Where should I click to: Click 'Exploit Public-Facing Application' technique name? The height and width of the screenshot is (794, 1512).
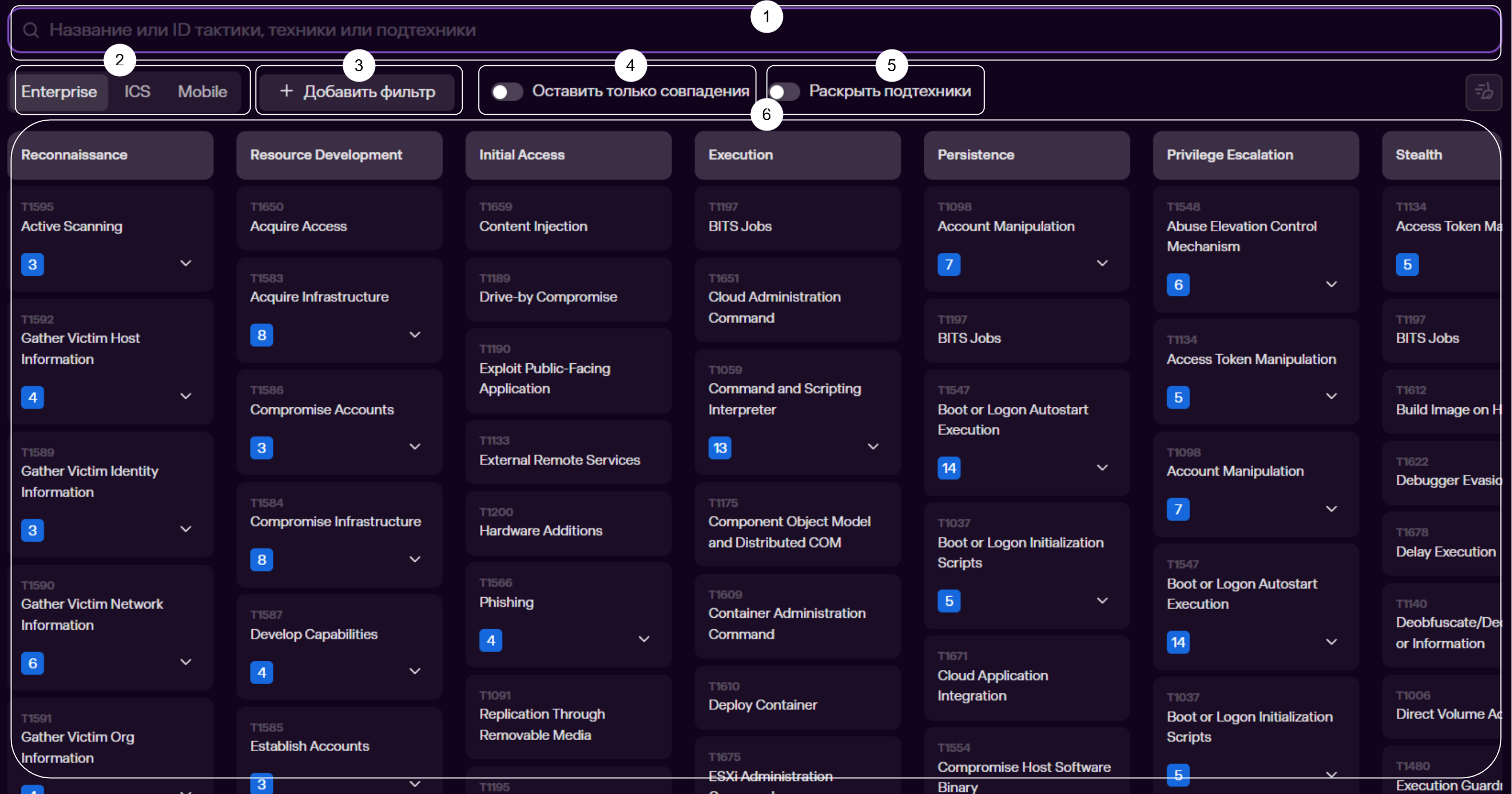pyautogui.click(x=545, y=379)
